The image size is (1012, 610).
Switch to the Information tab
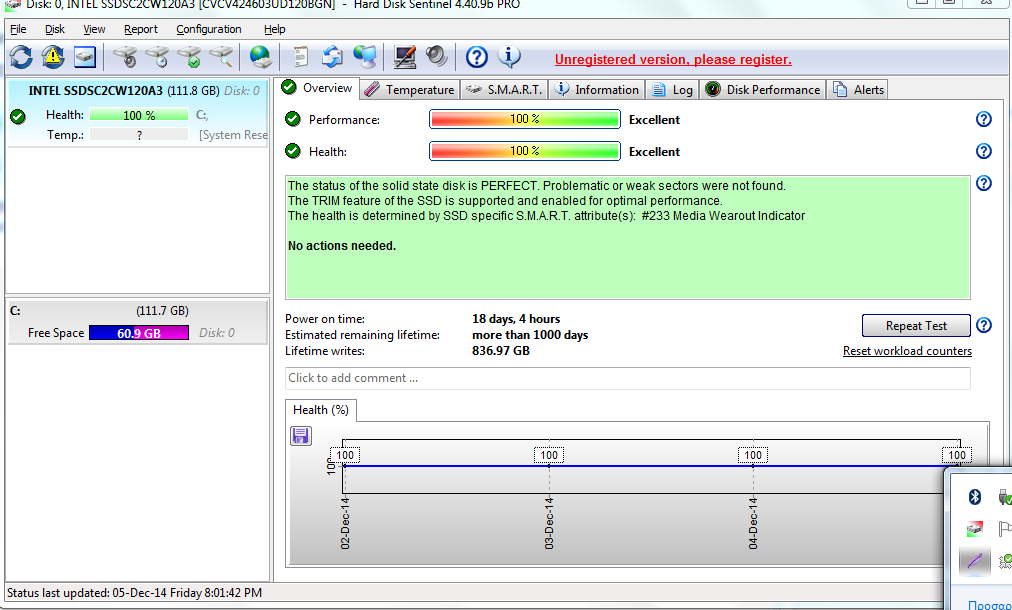tap(598, 90)
